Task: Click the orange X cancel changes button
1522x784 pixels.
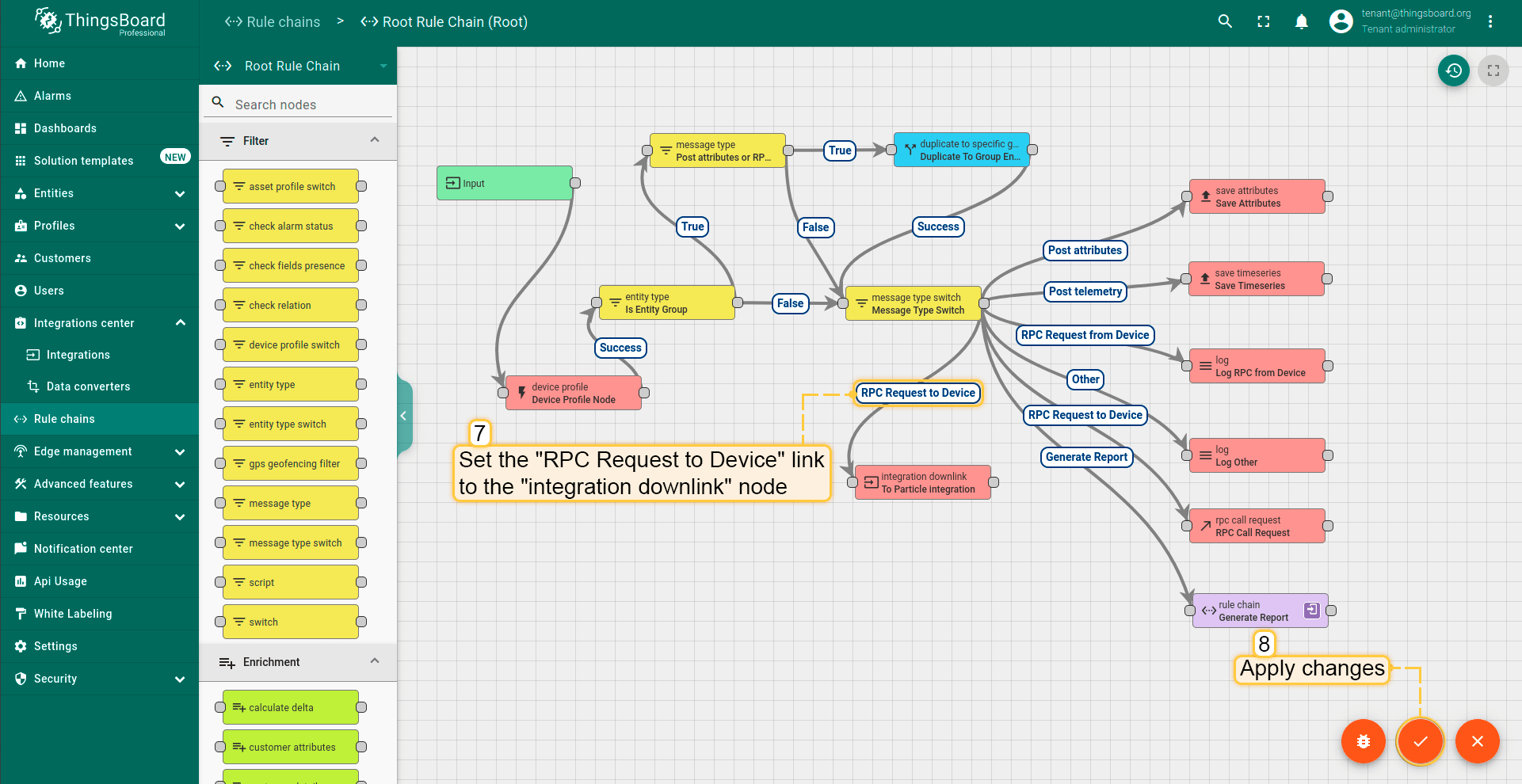Action: point(1477,741)
